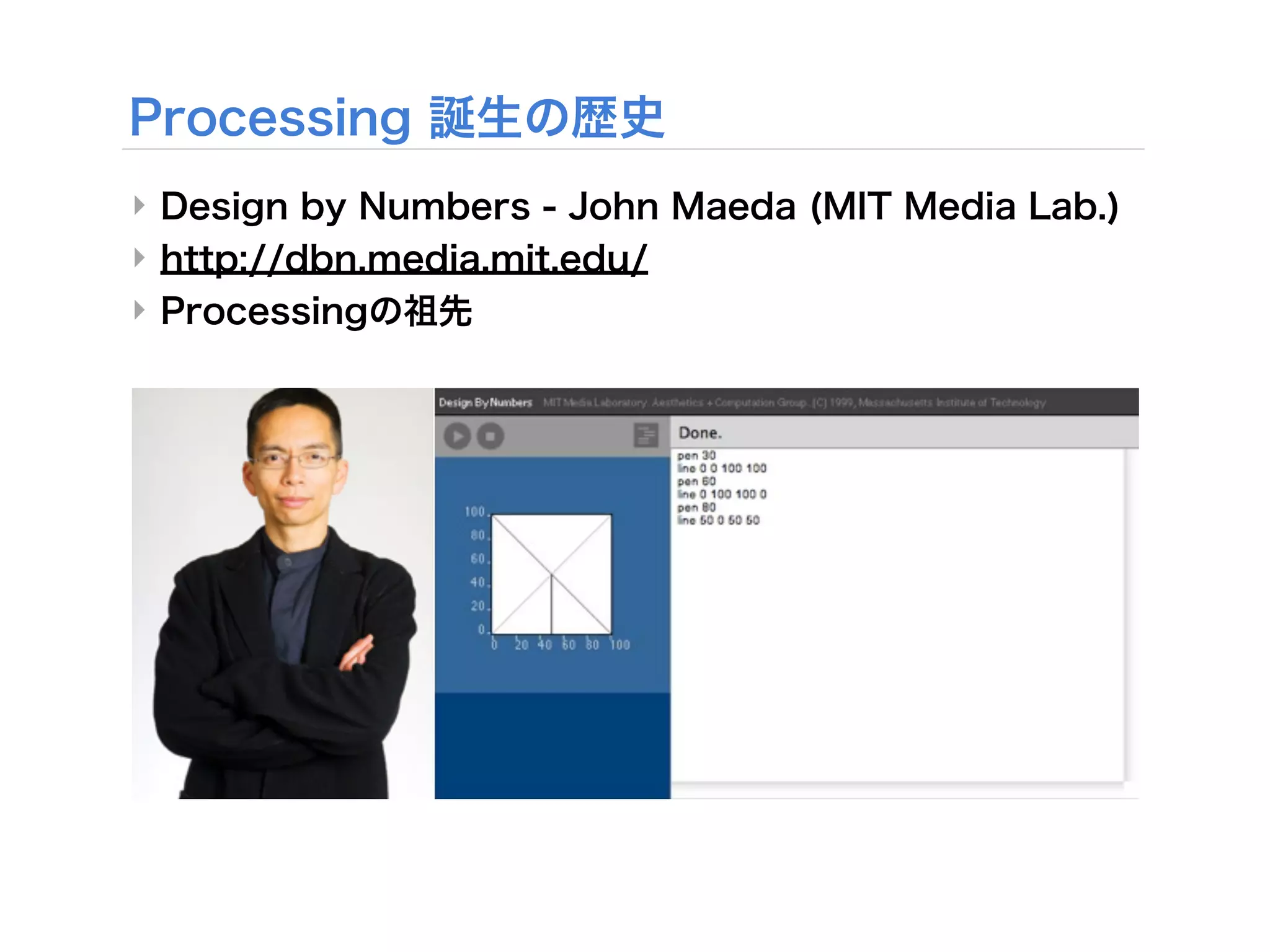Click the '100' label on the vertical axis
1270x952 pixels.
(x=474, y=511)
